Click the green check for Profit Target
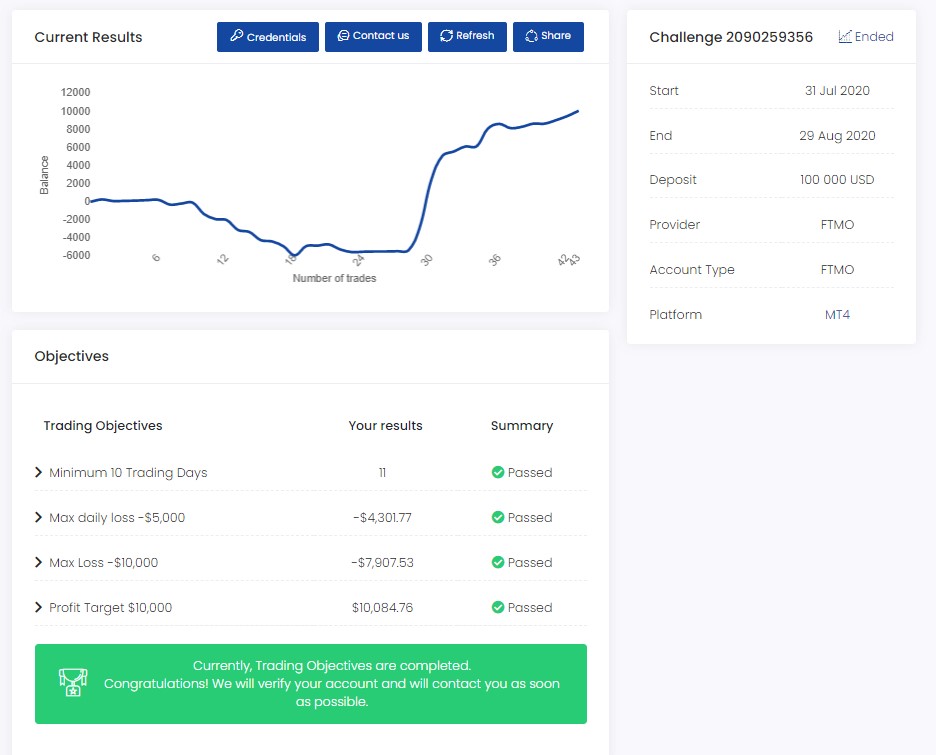This screenshot has height=755, width=936. pos(497,607)
